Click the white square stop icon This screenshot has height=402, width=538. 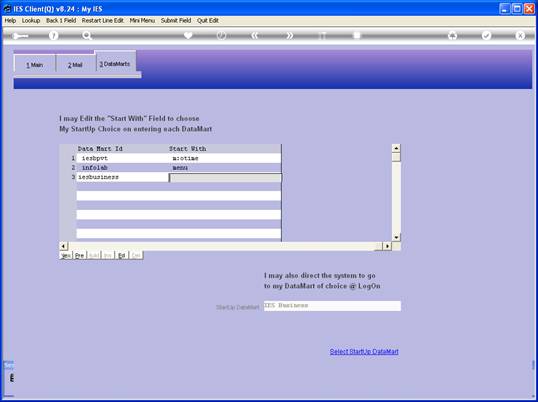click(x=357, y=35)
